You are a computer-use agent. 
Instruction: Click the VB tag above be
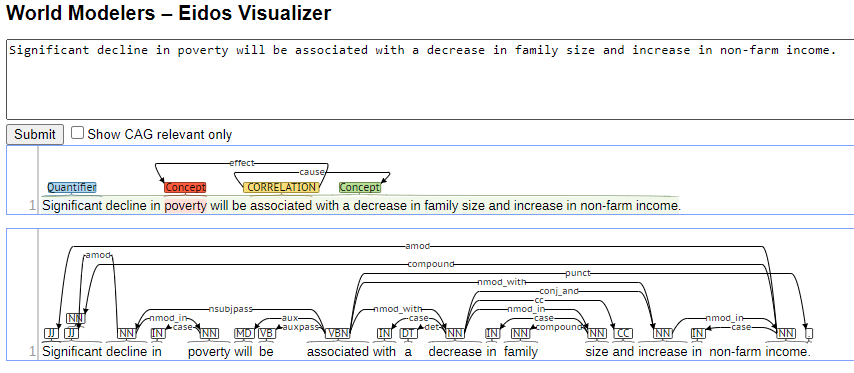coord(267,333)
